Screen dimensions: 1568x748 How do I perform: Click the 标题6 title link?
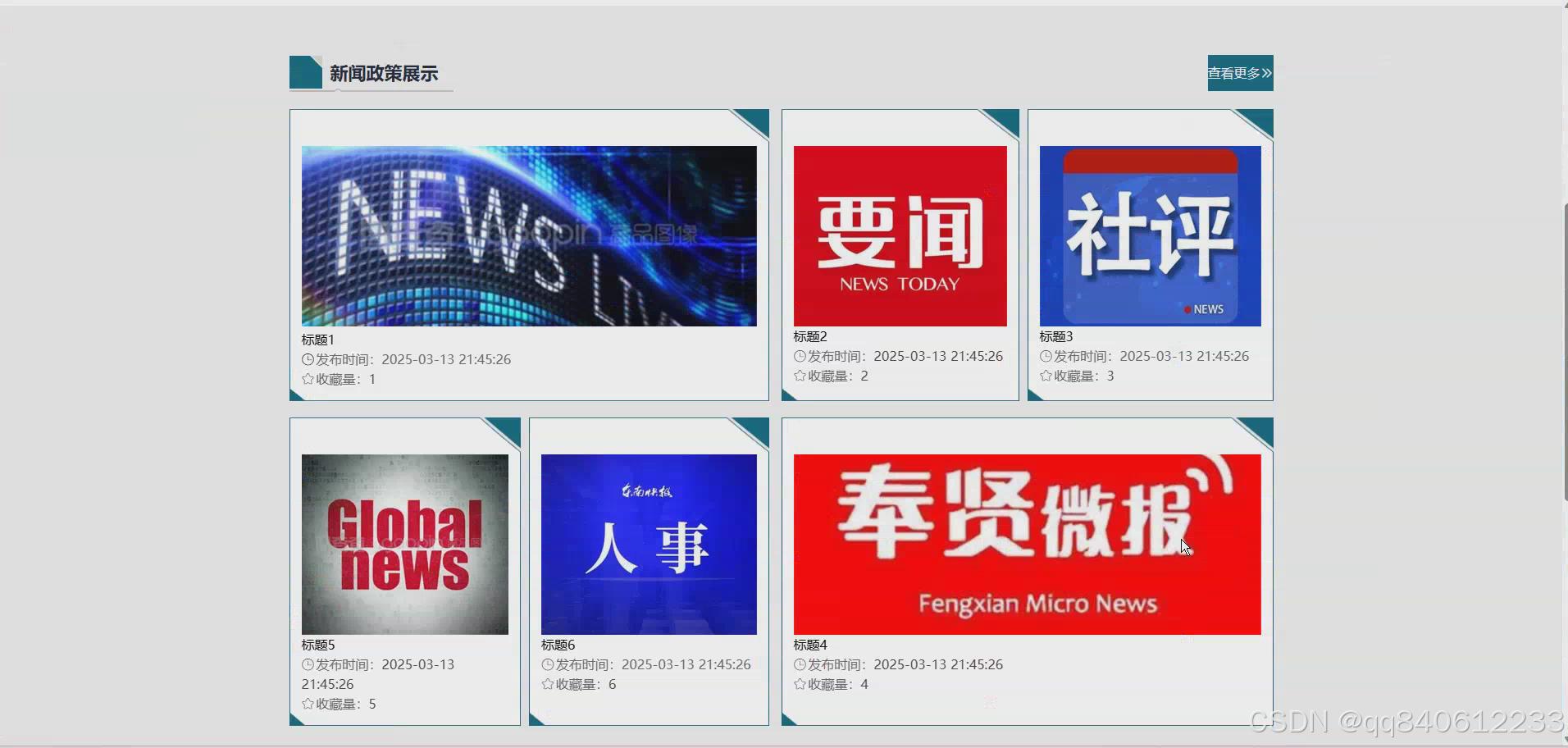pyautogui.click(x=558, y=645)
